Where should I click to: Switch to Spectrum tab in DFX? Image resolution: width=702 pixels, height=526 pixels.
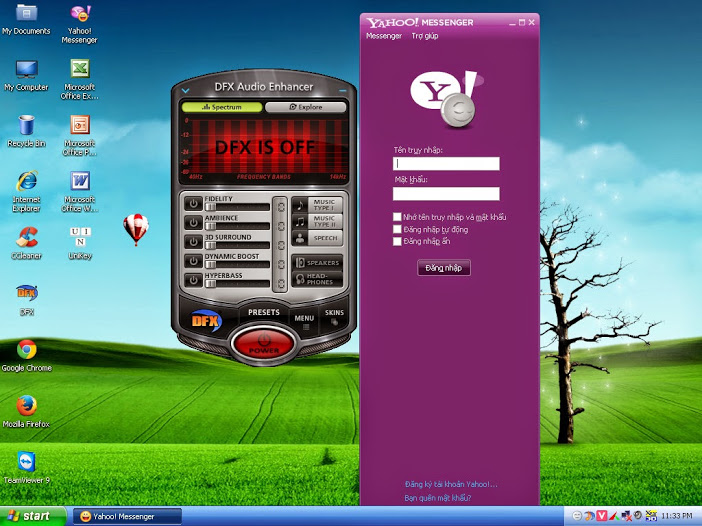point(222,107)
